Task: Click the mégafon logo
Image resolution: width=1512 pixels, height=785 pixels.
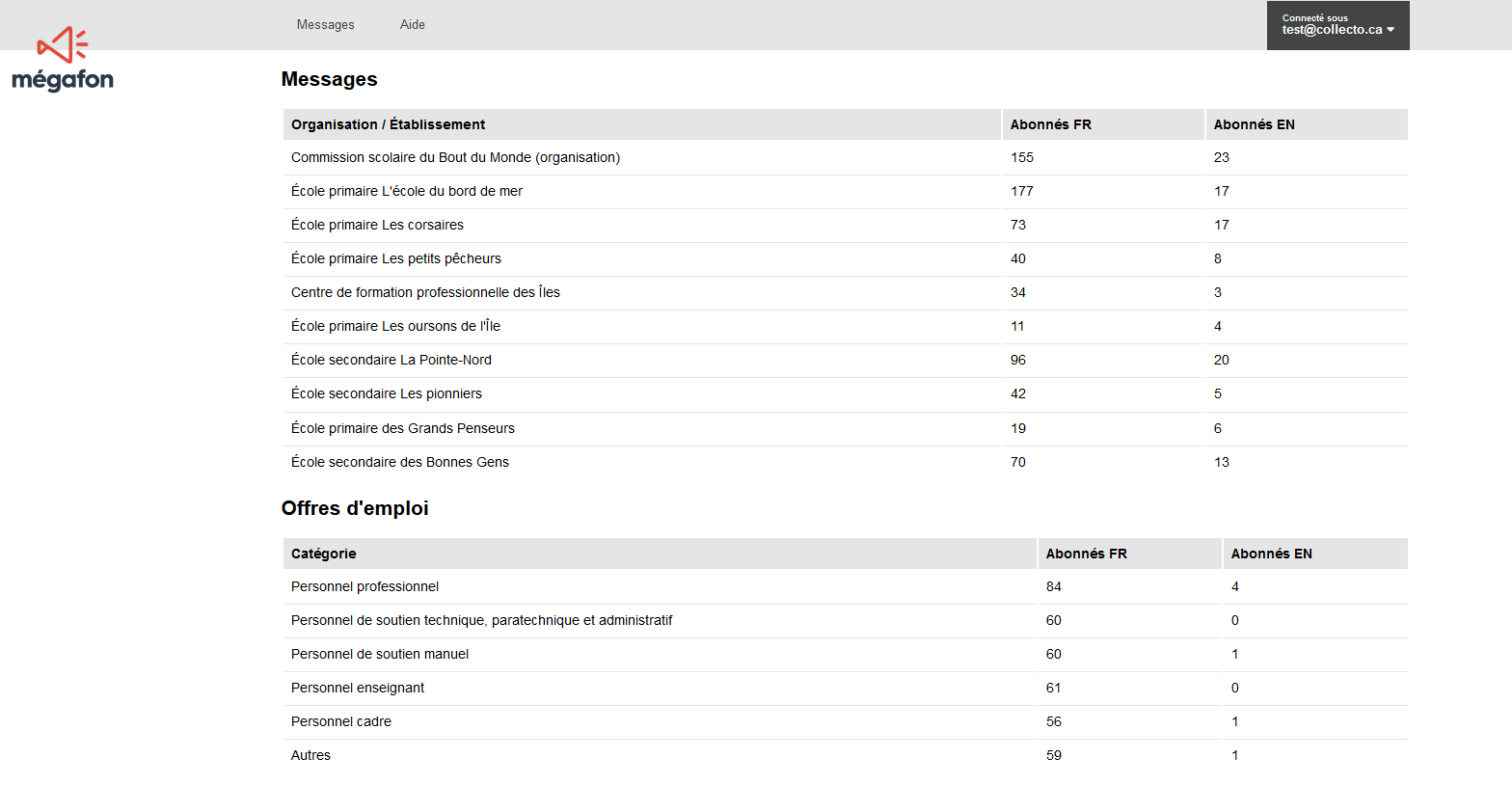Action: (x=63, y=60)
